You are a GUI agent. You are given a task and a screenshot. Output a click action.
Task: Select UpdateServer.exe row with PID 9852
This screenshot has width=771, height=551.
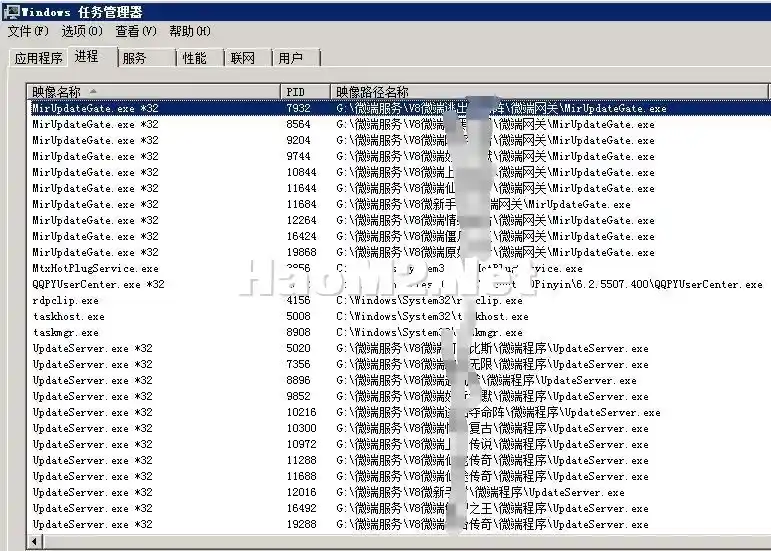click(399, 396)
